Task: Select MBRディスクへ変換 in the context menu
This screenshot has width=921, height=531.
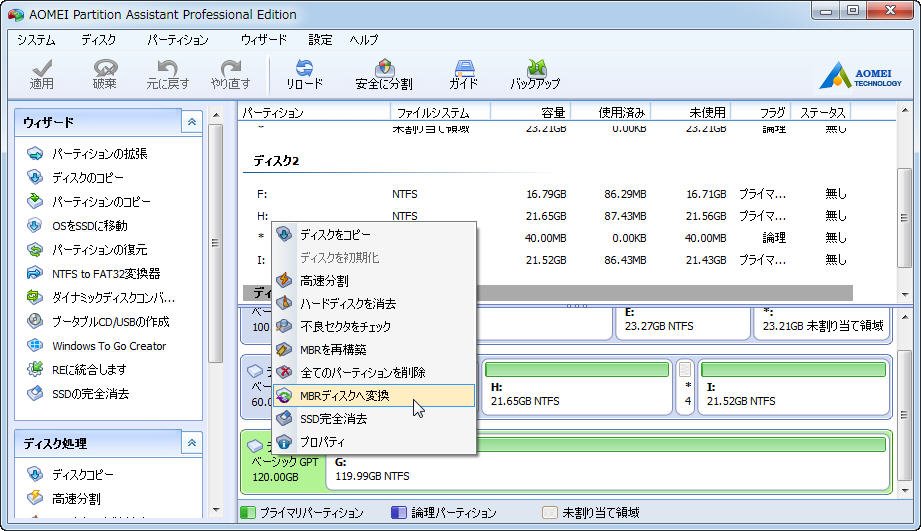Action: [x=374, y=396]
